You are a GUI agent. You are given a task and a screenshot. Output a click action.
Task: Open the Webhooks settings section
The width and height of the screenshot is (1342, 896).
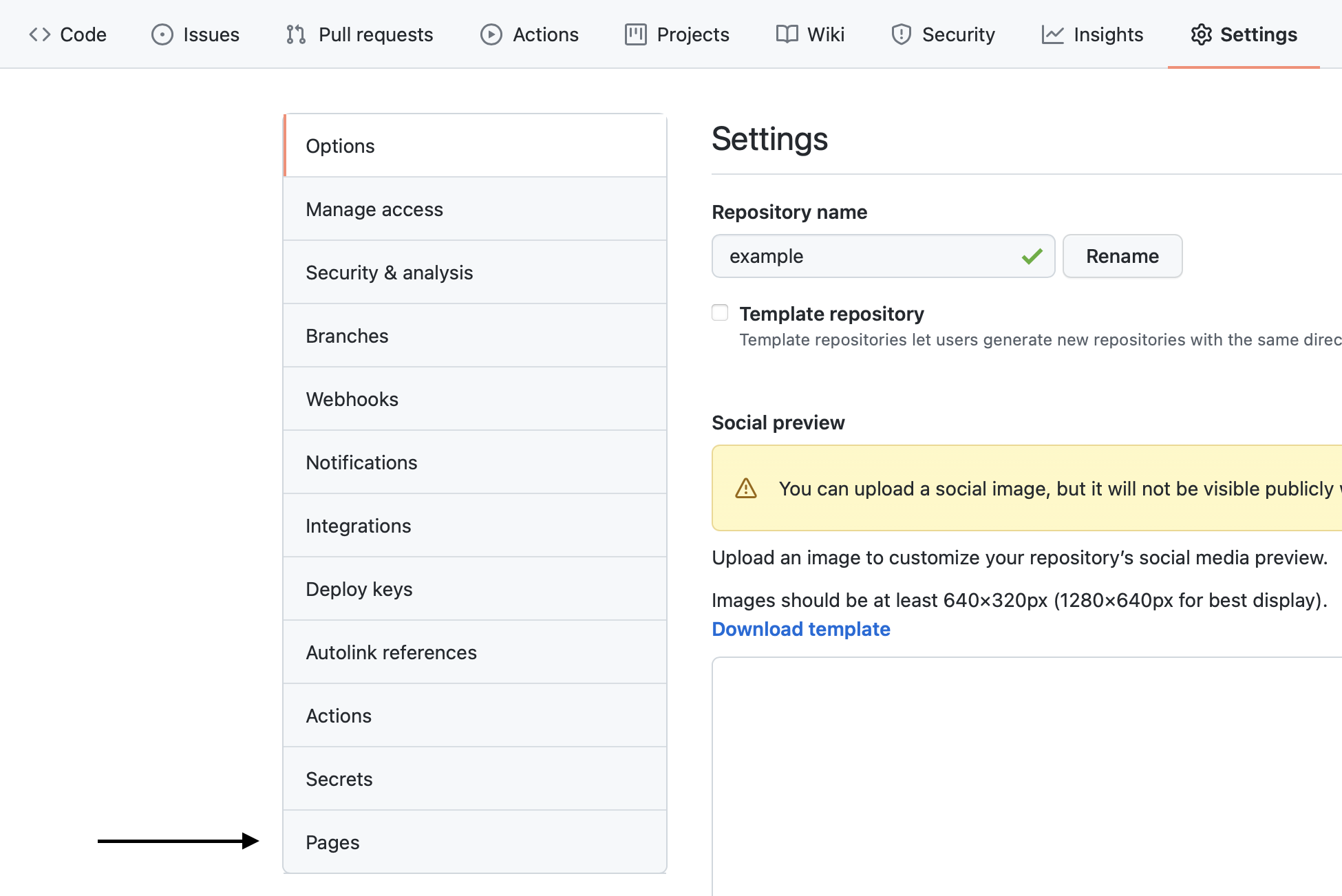coord(351,399)
